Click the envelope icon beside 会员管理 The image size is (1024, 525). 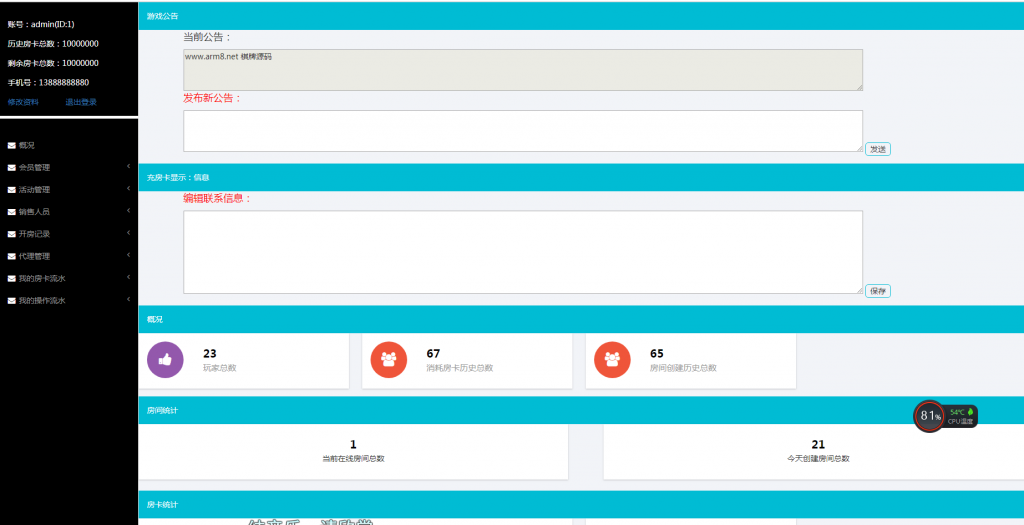pos(12,168)
